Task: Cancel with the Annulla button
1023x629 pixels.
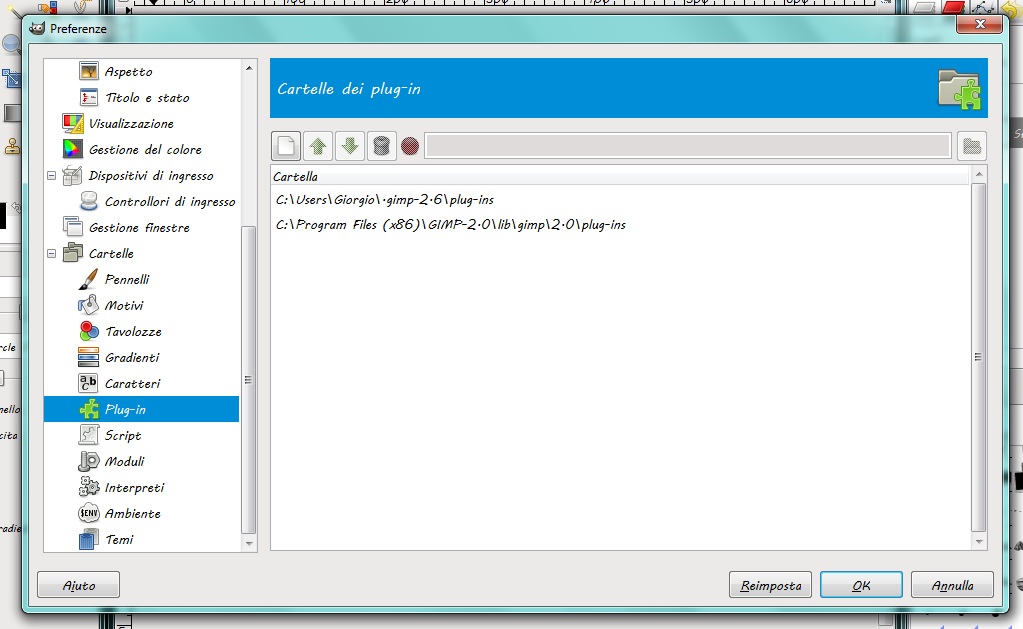Action: point(953,585)
